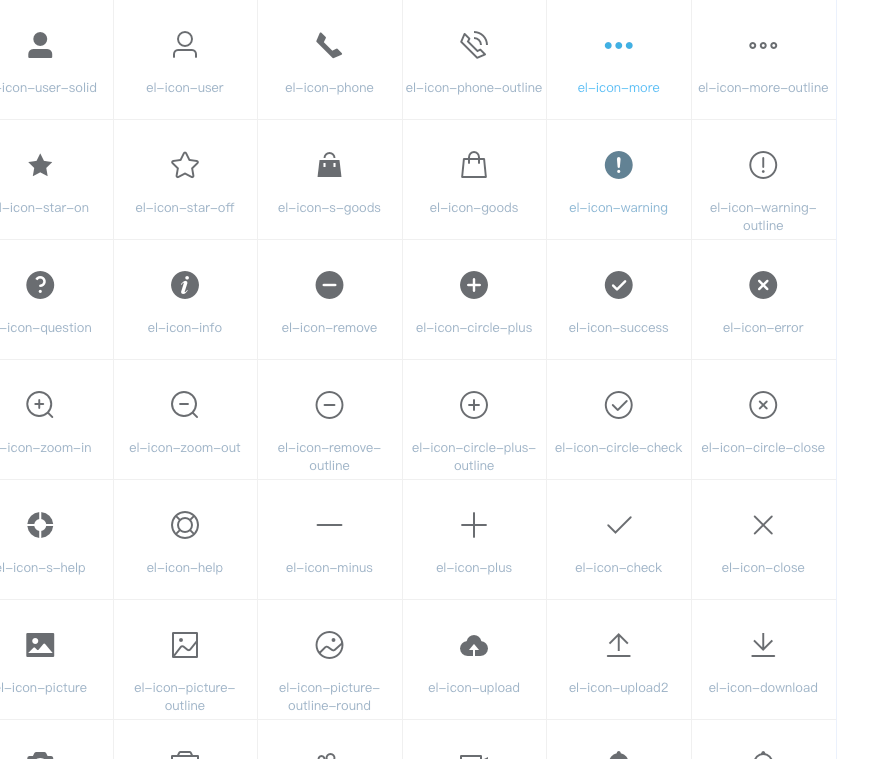Viewport: 886px width, 759px height.
Task: Click the el-icon-error icon
Action: coord(762,285)
